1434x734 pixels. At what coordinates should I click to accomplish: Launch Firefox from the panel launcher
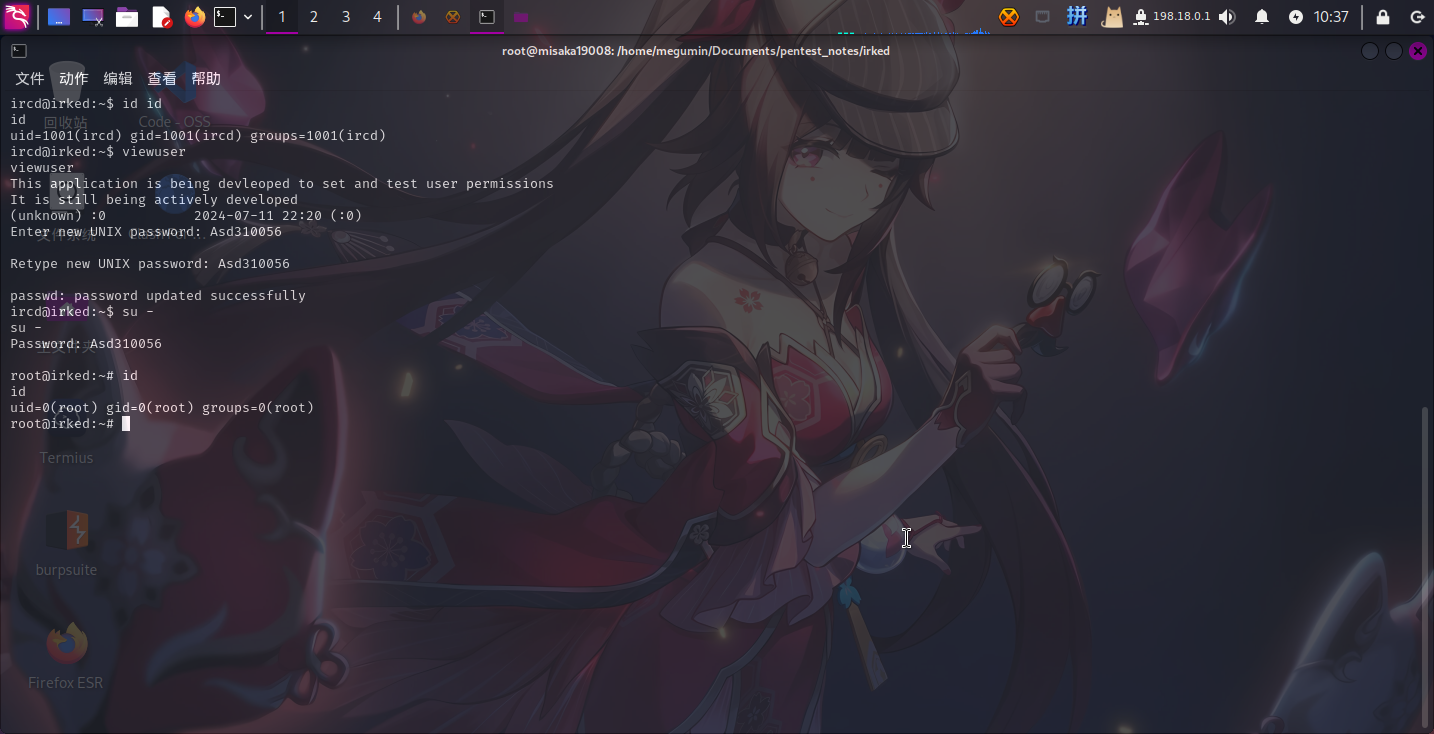[194, 17]
